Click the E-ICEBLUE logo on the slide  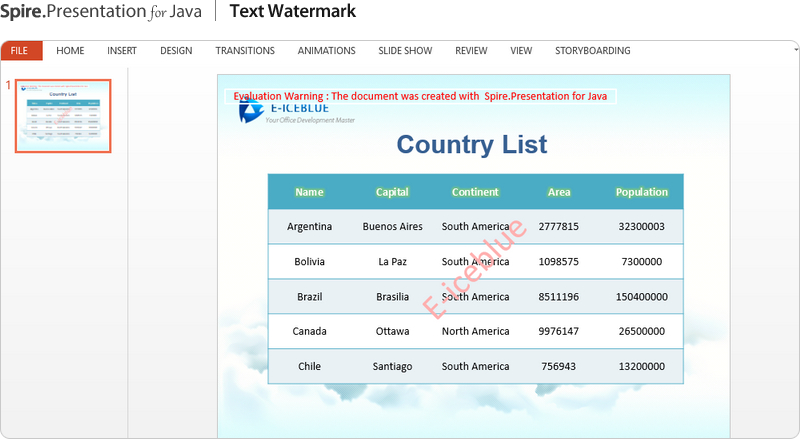click(296, 113)
